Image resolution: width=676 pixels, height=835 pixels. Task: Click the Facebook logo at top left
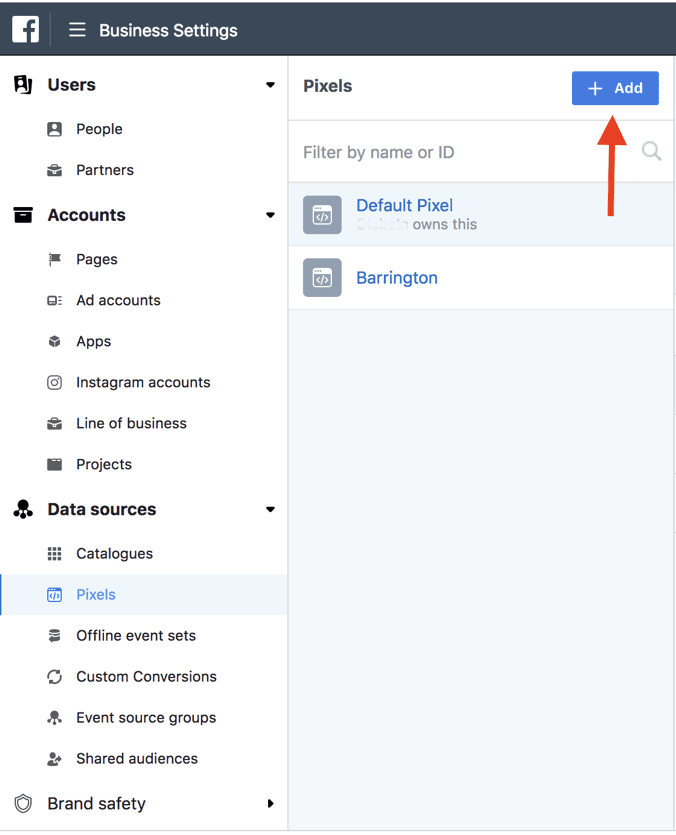tap(25, 28)
